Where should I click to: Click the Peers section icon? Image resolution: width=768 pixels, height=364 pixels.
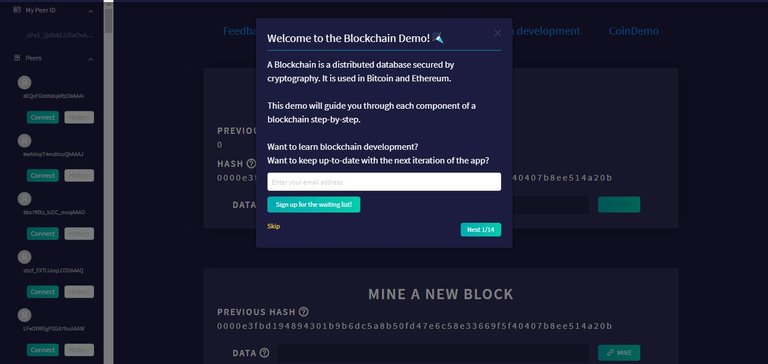pos(18,58)
